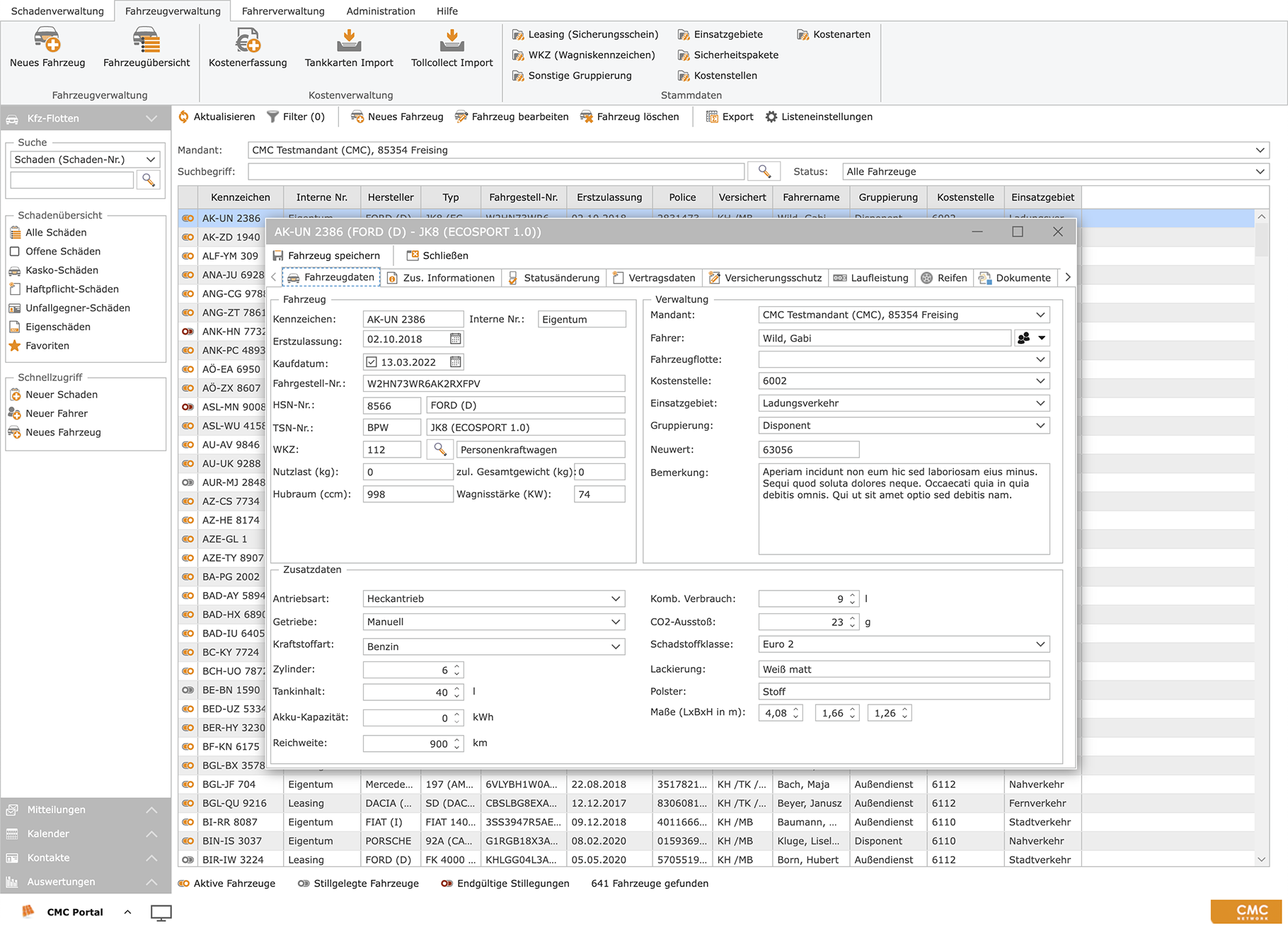
Task: Open Listeneinstellungen gear option
Action: point(819,117)
